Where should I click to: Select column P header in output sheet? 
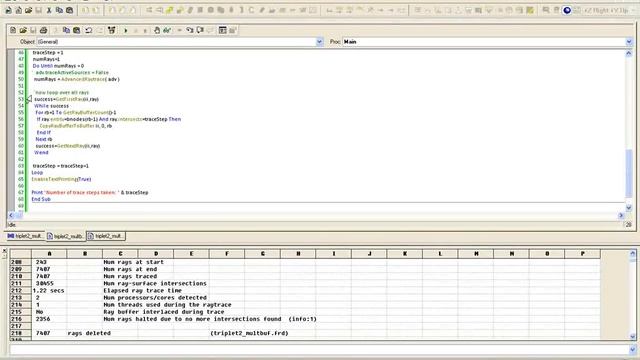[582, 254]
